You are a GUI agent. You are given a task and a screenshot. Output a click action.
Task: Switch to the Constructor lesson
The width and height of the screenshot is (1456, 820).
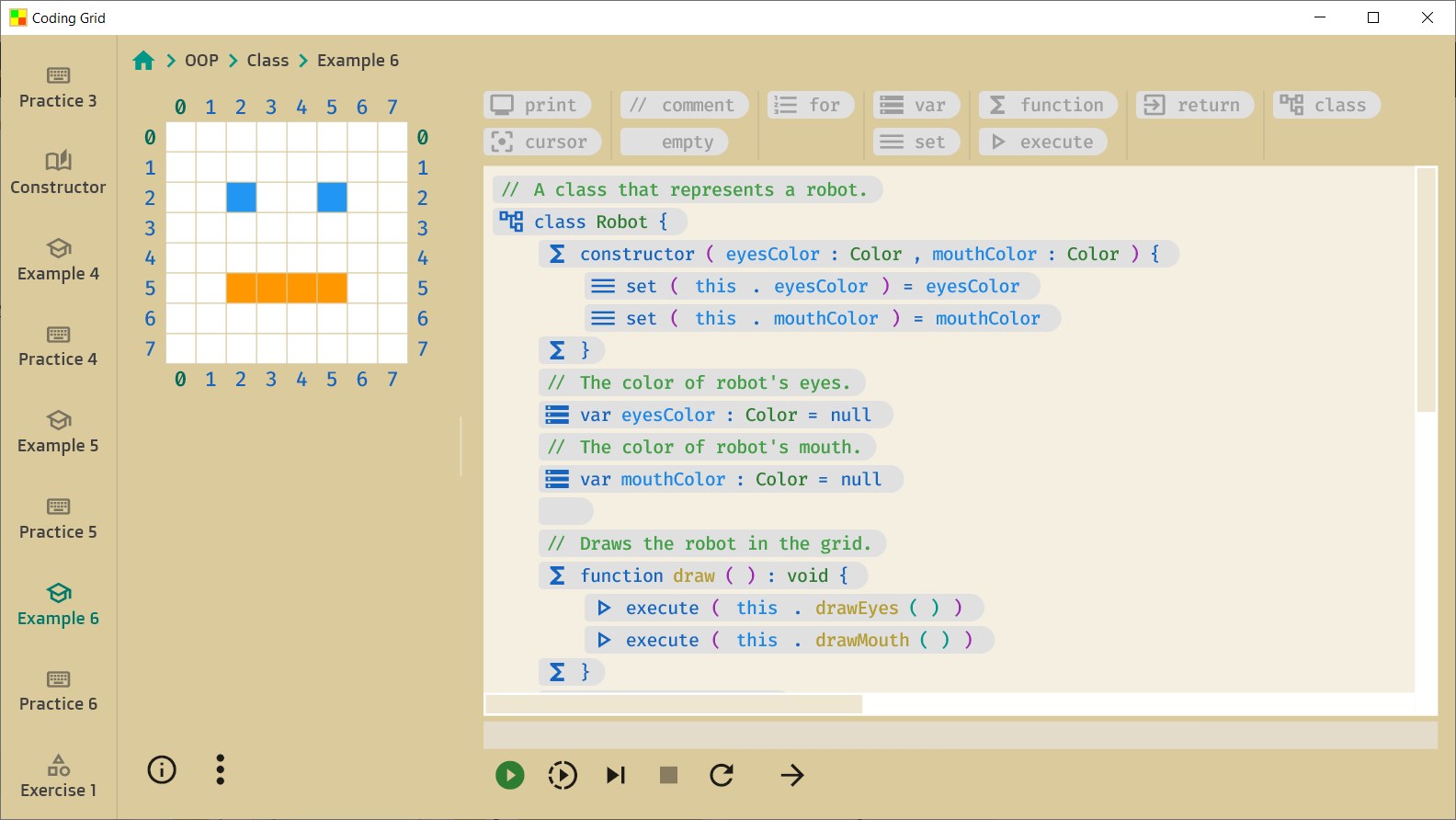click(x=58, y=173)
